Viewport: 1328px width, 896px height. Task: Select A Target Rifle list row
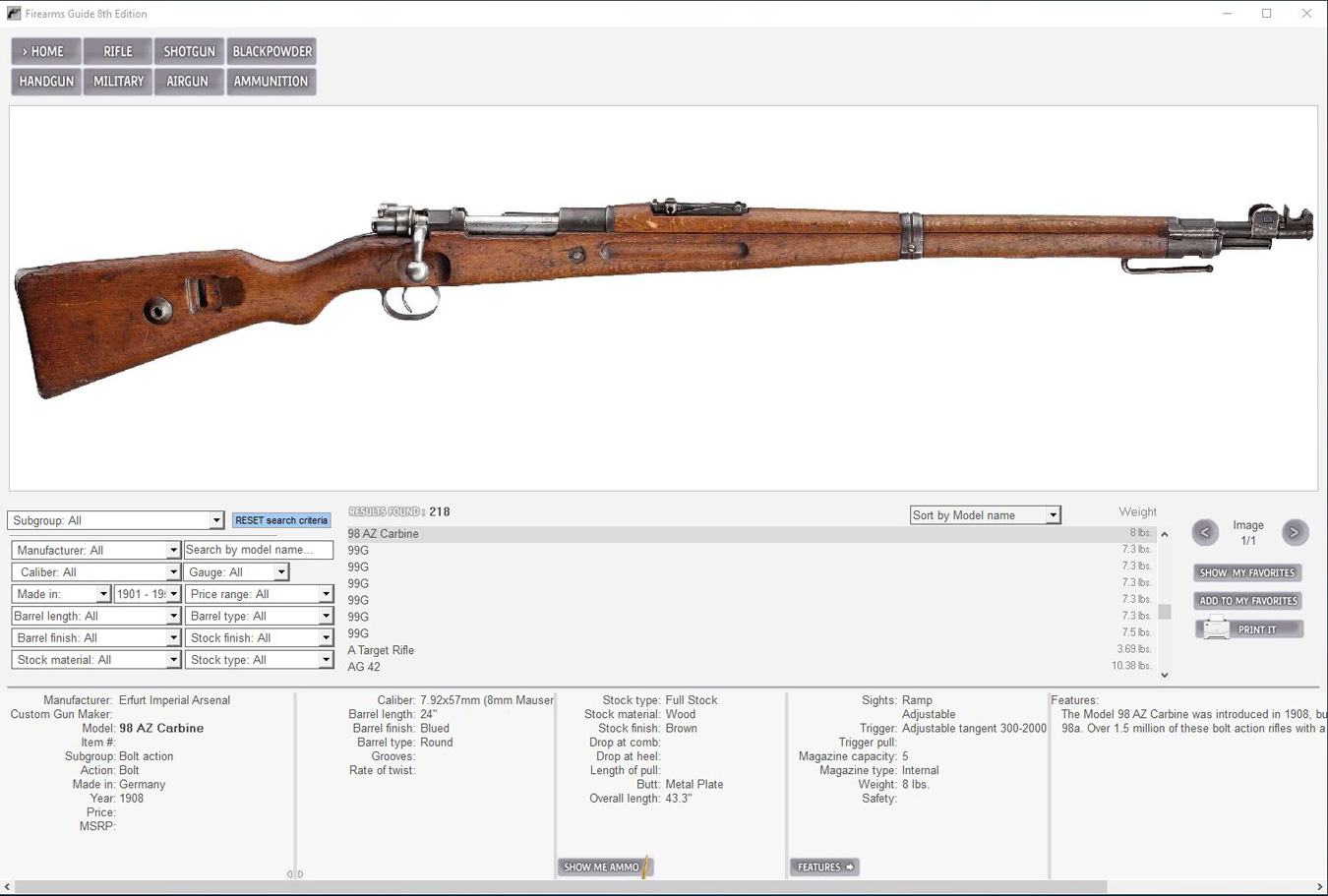[750, 650]
